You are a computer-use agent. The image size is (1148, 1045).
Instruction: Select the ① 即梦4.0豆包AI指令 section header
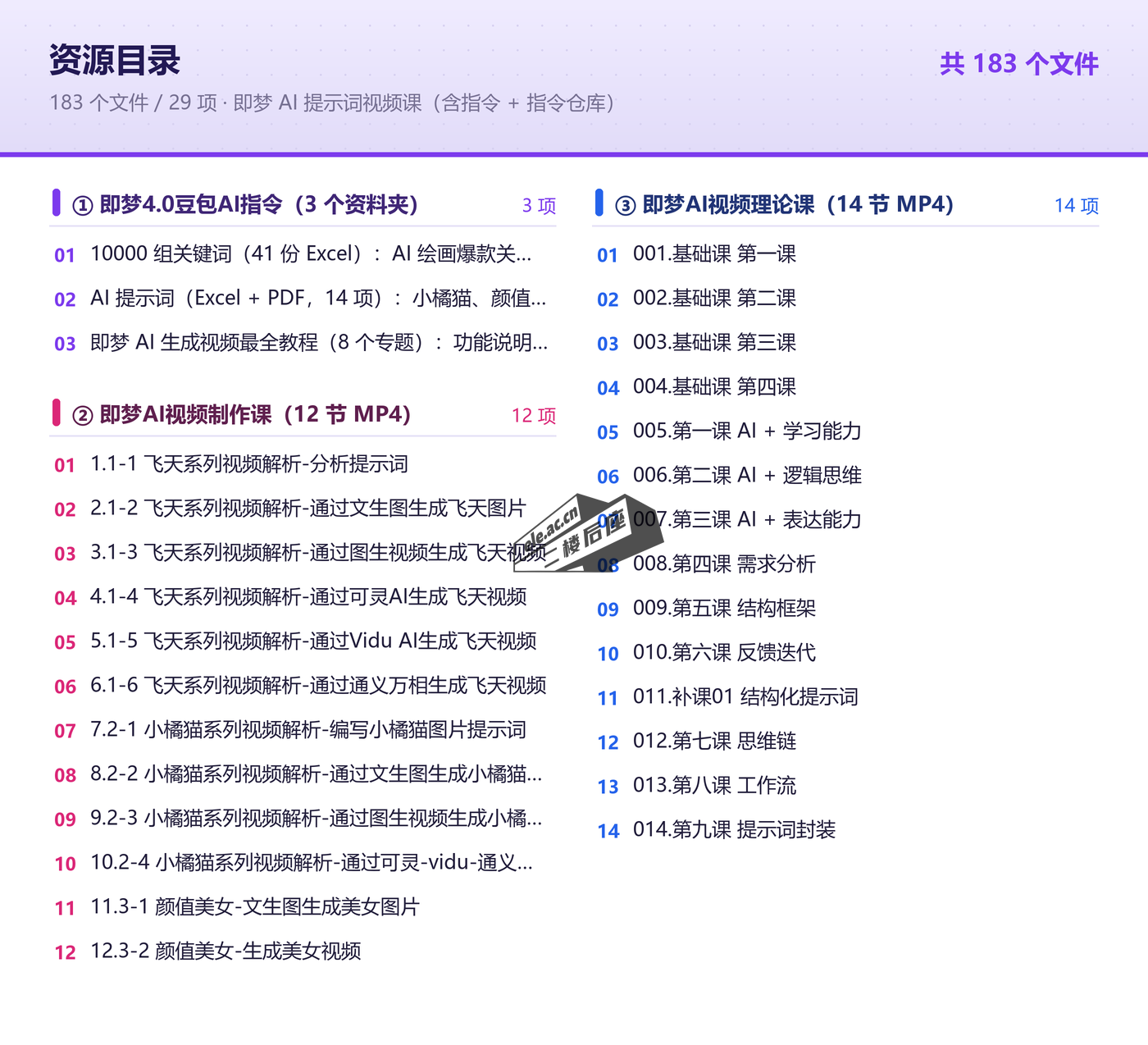click(x=246, y=204)
